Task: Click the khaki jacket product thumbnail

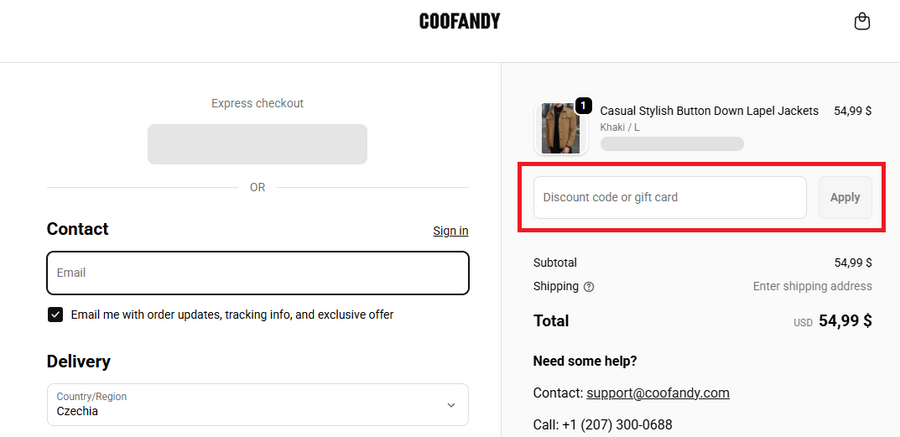Action: point(560,129)
